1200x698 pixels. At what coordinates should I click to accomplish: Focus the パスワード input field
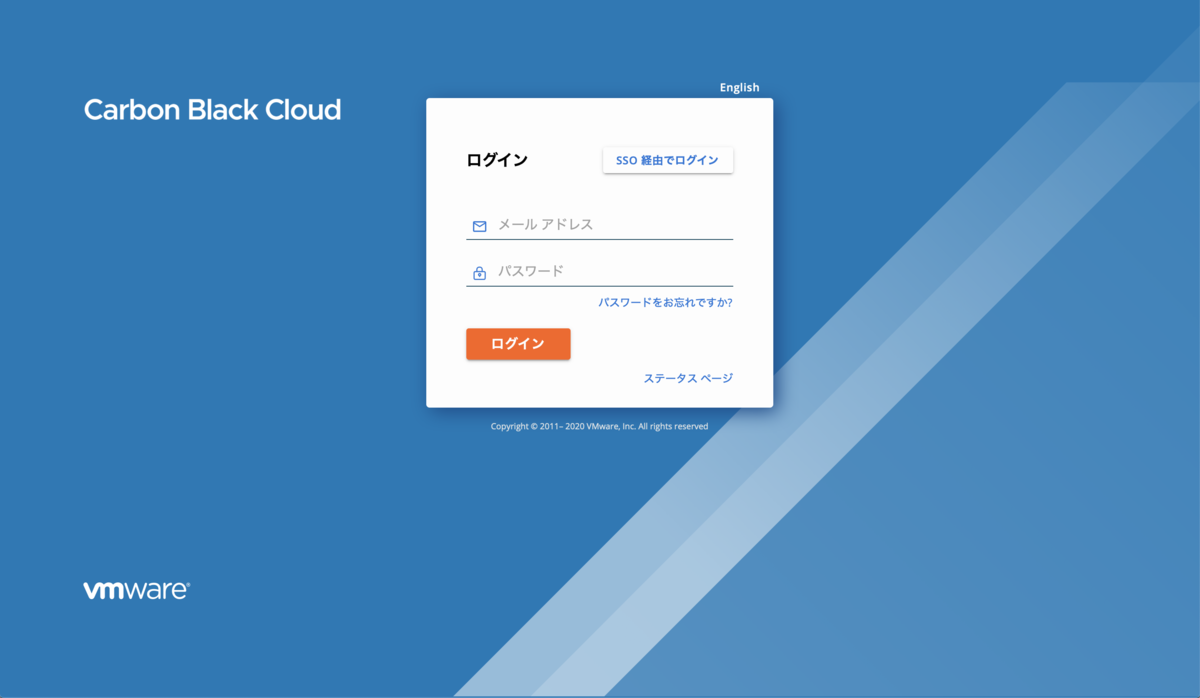click(600, 272)
